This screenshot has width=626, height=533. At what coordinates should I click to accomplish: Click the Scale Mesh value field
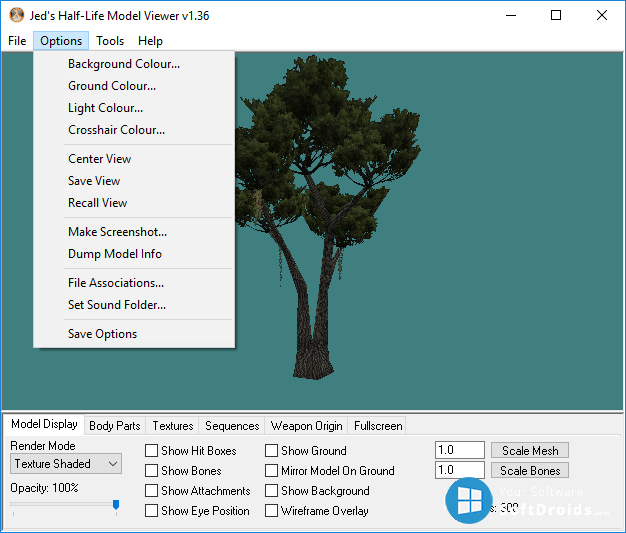[x=460, y=450]
